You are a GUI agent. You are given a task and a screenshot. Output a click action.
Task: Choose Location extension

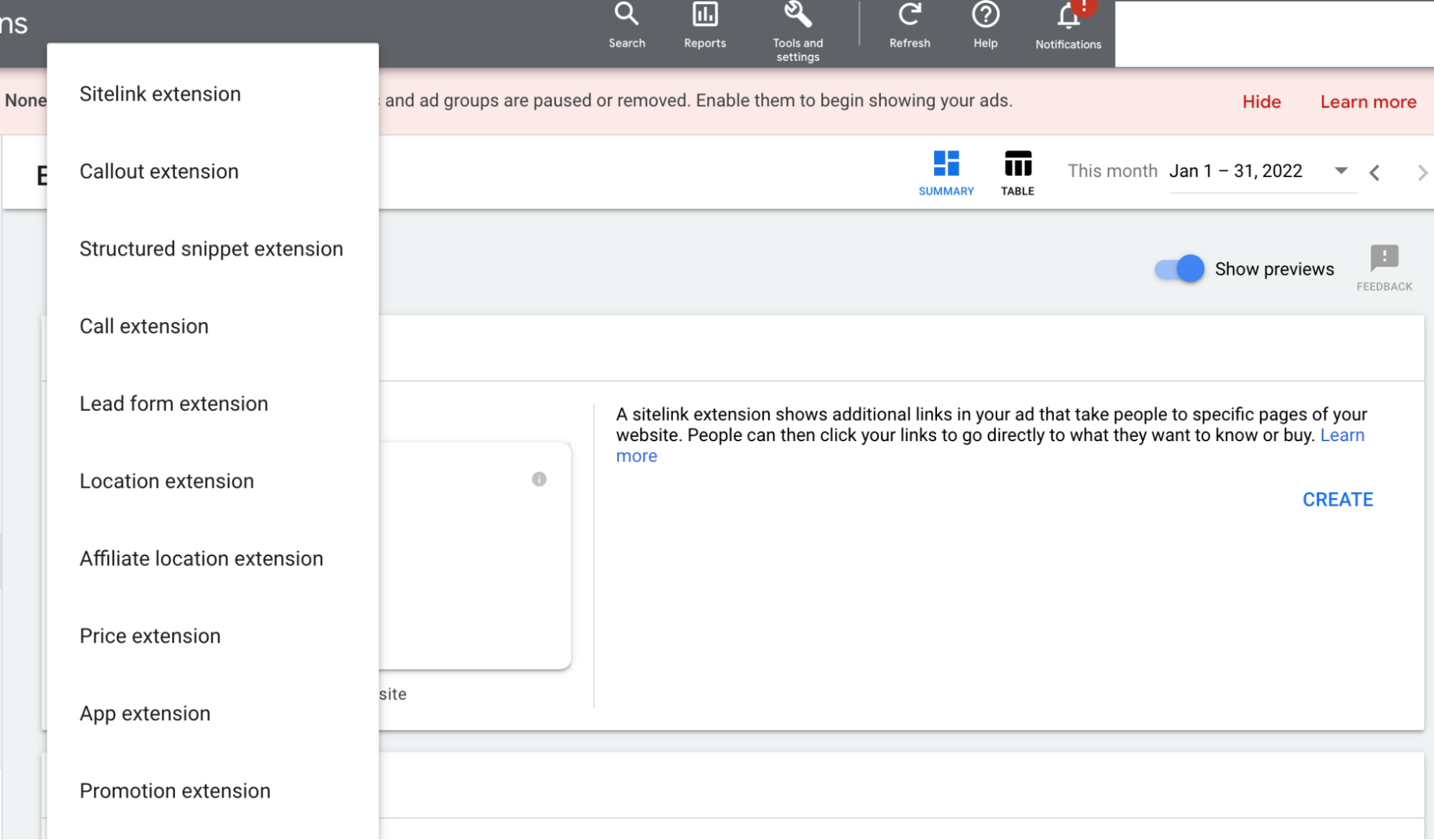point(212,481)
